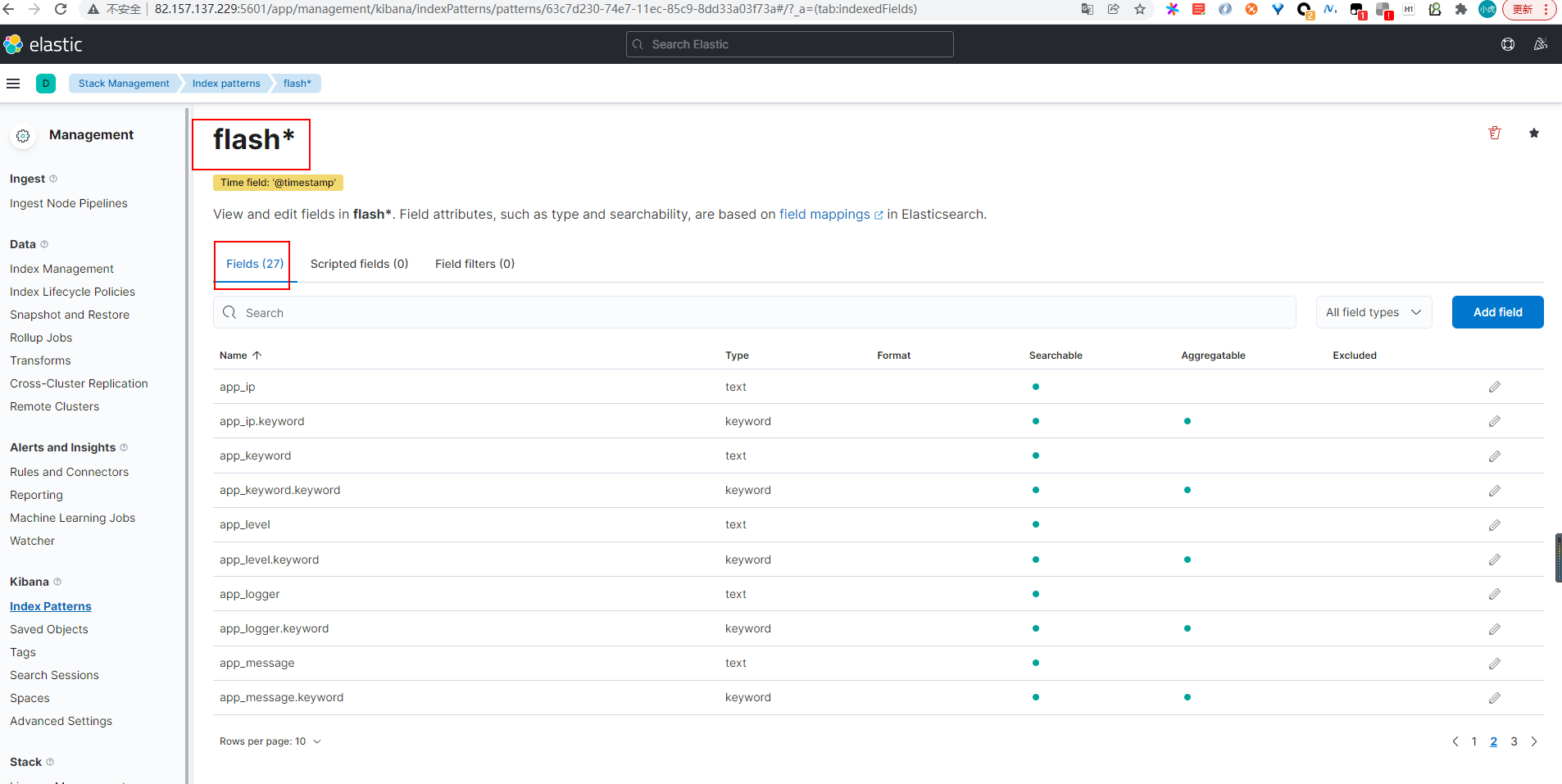Edit the app_level.keyword field
Screen dimensions: 1562x784
1495,560
